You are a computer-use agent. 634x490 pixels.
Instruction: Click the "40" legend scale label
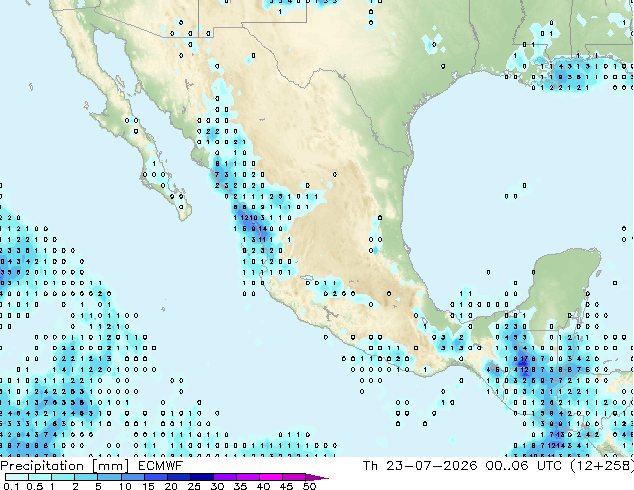[264, 486]
